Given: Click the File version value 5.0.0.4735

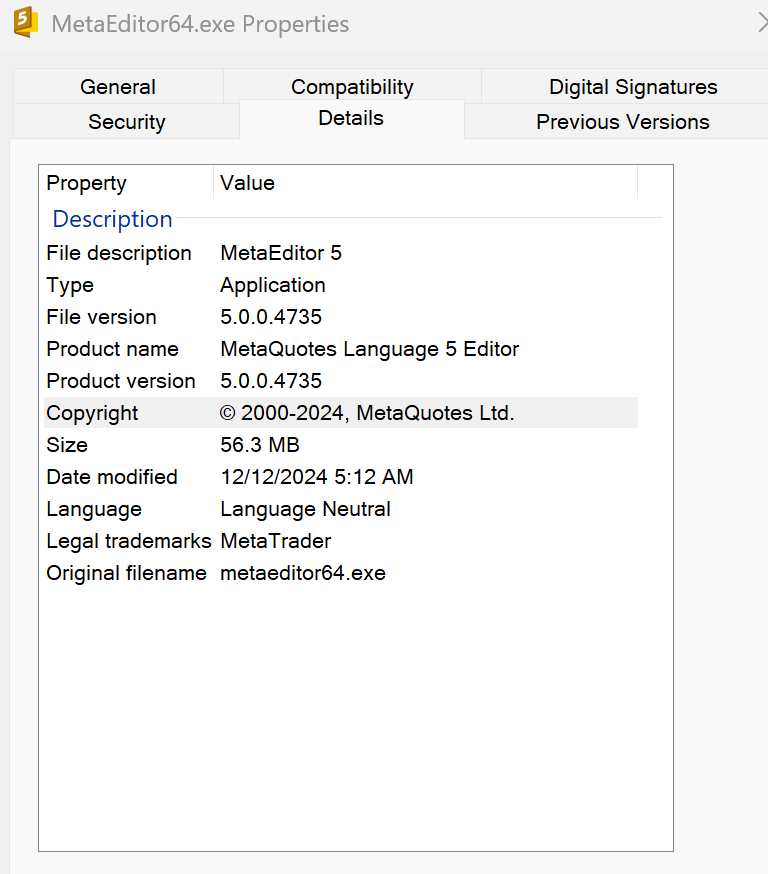Looking at the screenshot, I should 271,317.
